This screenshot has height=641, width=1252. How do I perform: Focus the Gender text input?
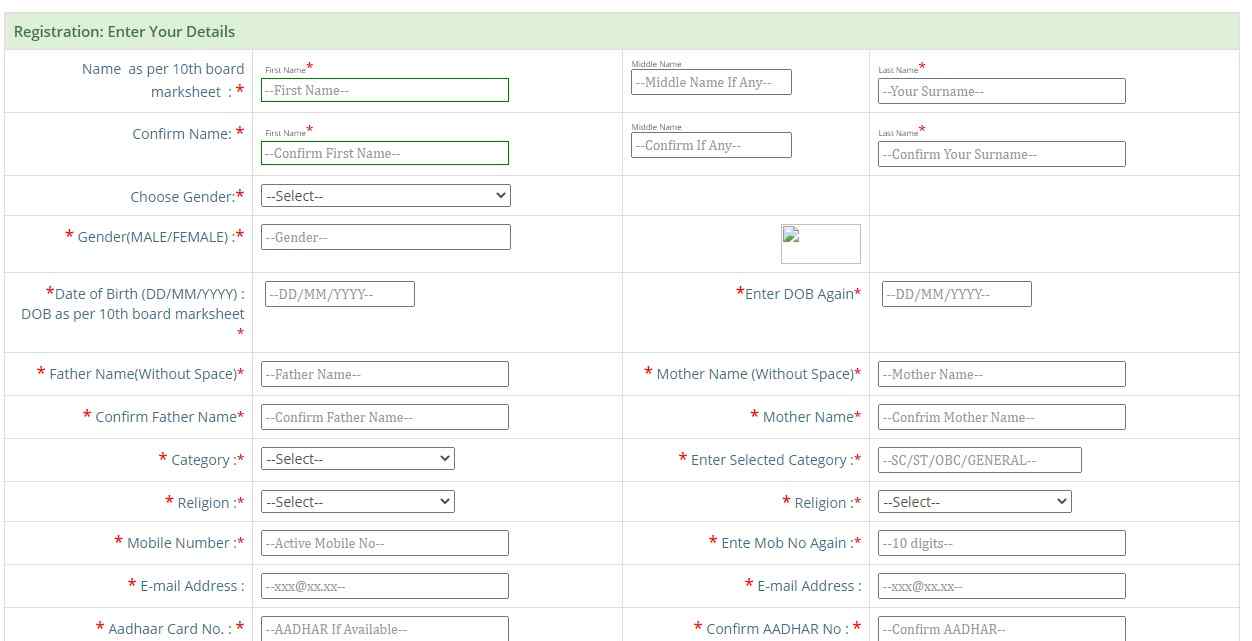[385, 237]
